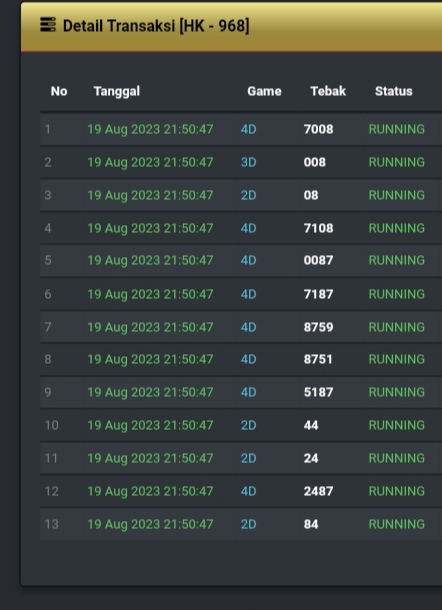Click tebak number 08 in row 3
Viewport: 442px width, 610px height.
311,195
